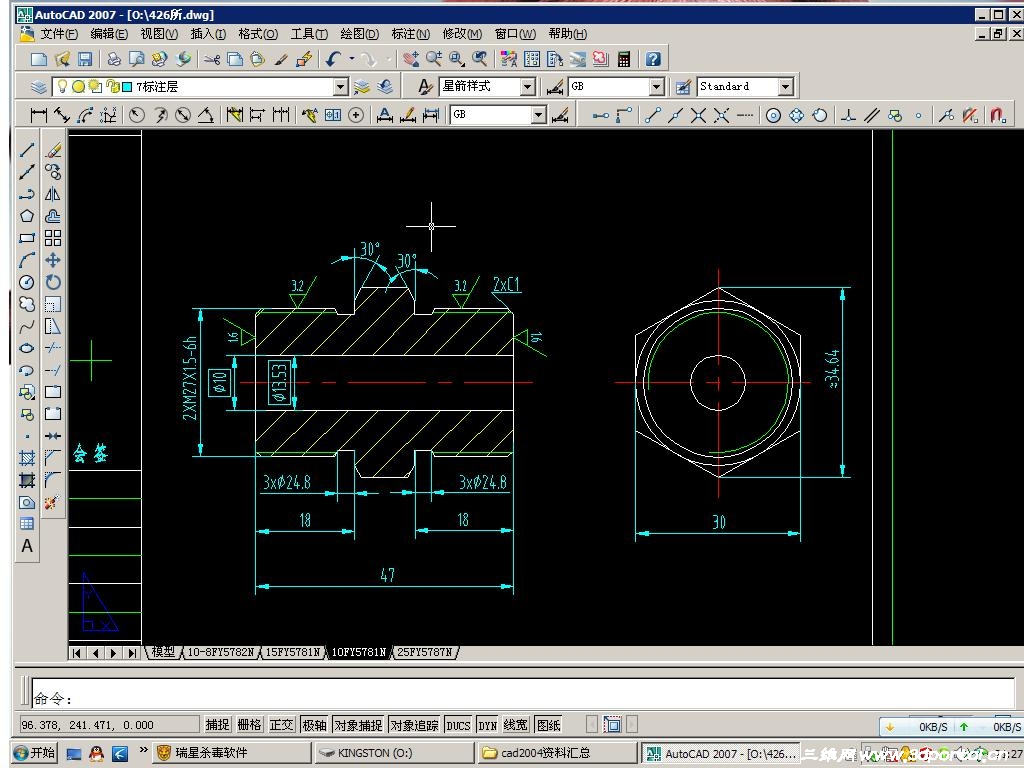The image size is (1024, 768).
Task: Select the Hatch tool
Action: pyautogui.click(x=27, y=458)
